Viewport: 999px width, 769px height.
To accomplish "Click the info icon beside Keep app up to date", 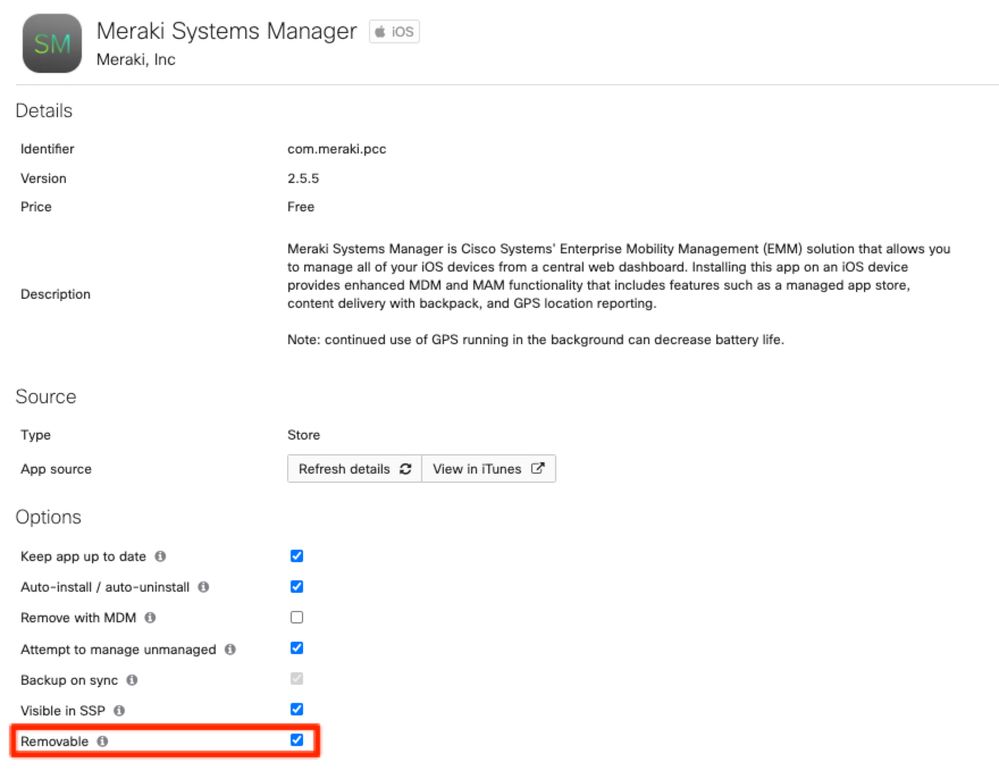I will click(160, 557).
